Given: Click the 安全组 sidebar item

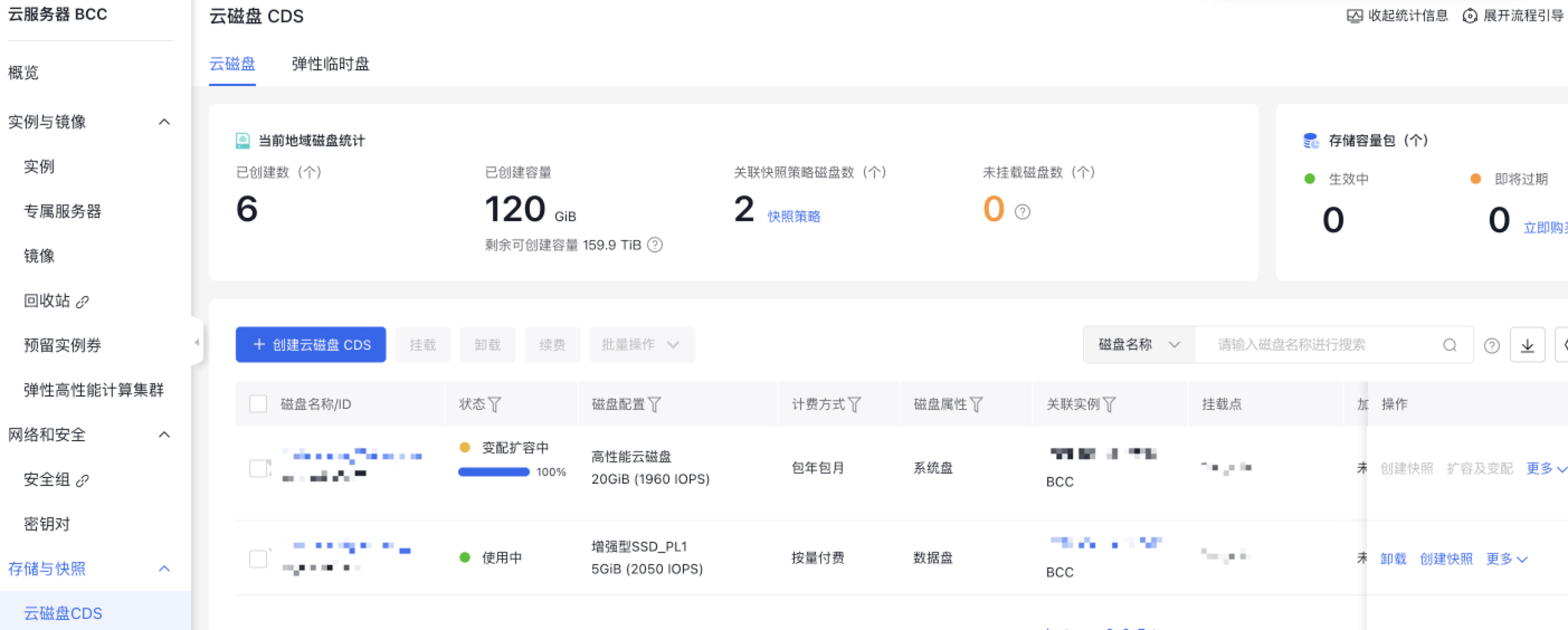Looking at the screenshot, I should point(47,480).
